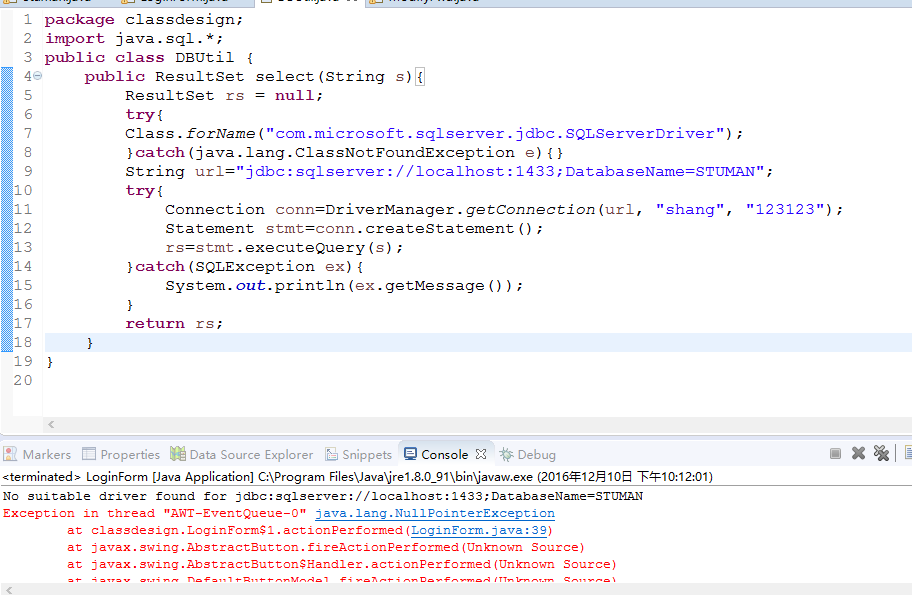Collapse the select method fold marker at line 4
Viewport: 912px width, 595px height.
click(37, 76)
